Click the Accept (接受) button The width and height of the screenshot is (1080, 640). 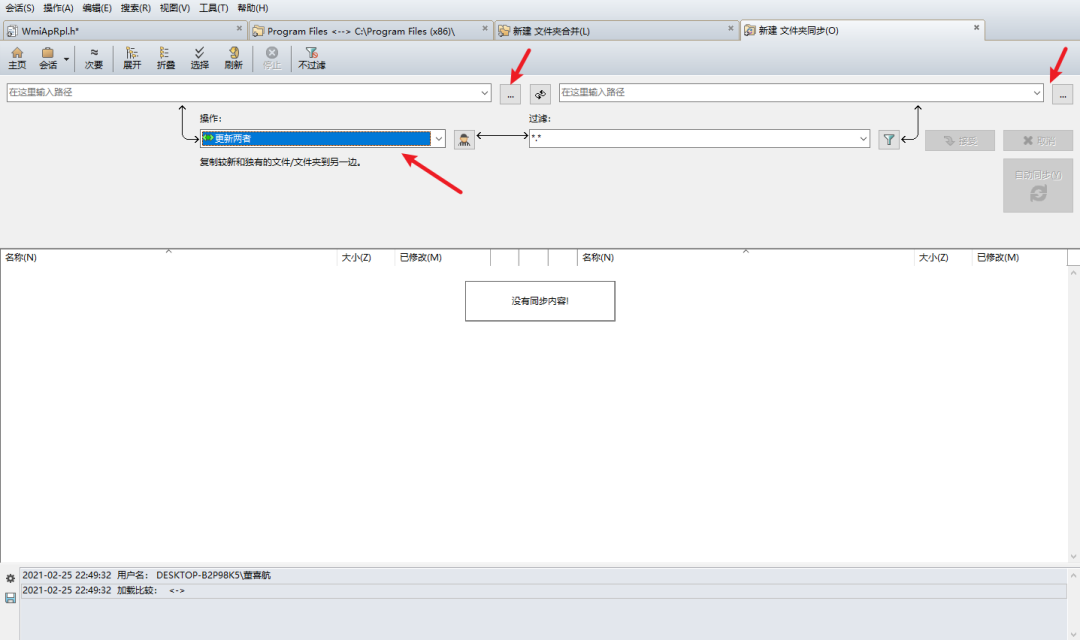coord(960,141)
